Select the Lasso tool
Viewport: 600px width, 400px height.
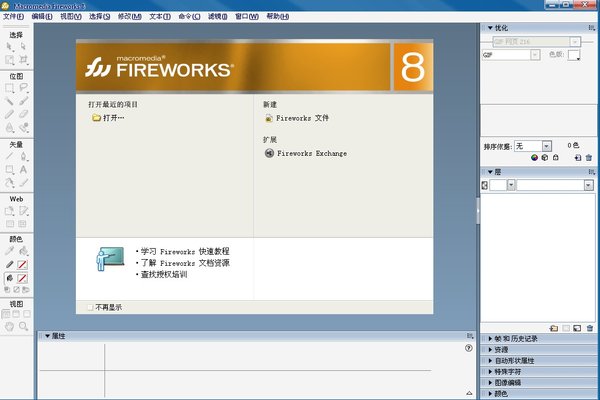click(x=23, y=88)
